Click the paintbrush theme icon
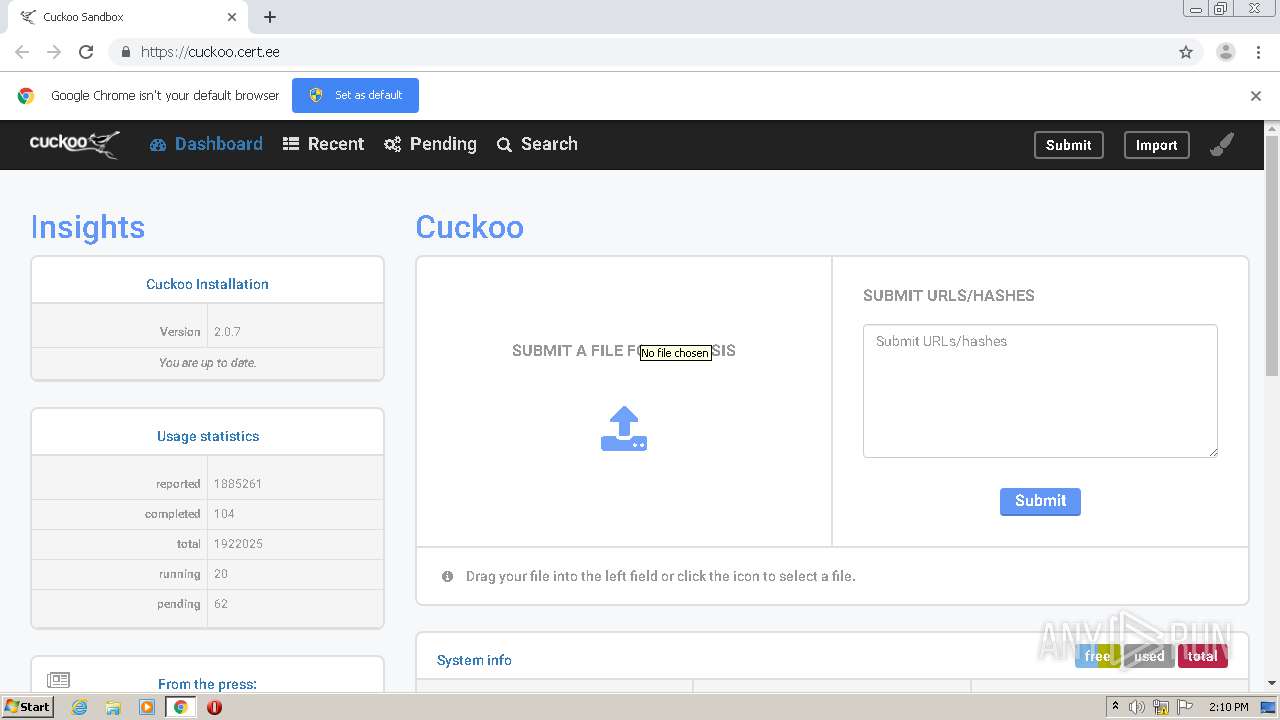 [x=1222, y=145]
